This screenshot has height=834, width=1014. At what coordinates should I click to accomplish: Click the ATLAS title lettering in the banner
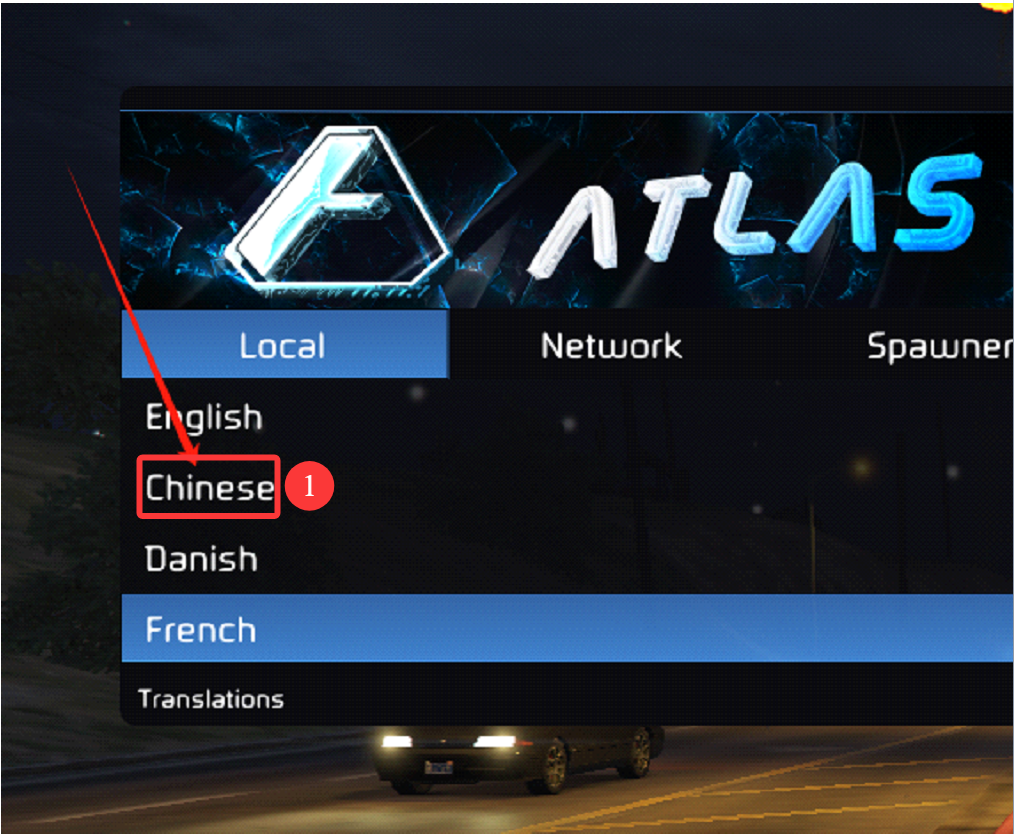(753, 213)
